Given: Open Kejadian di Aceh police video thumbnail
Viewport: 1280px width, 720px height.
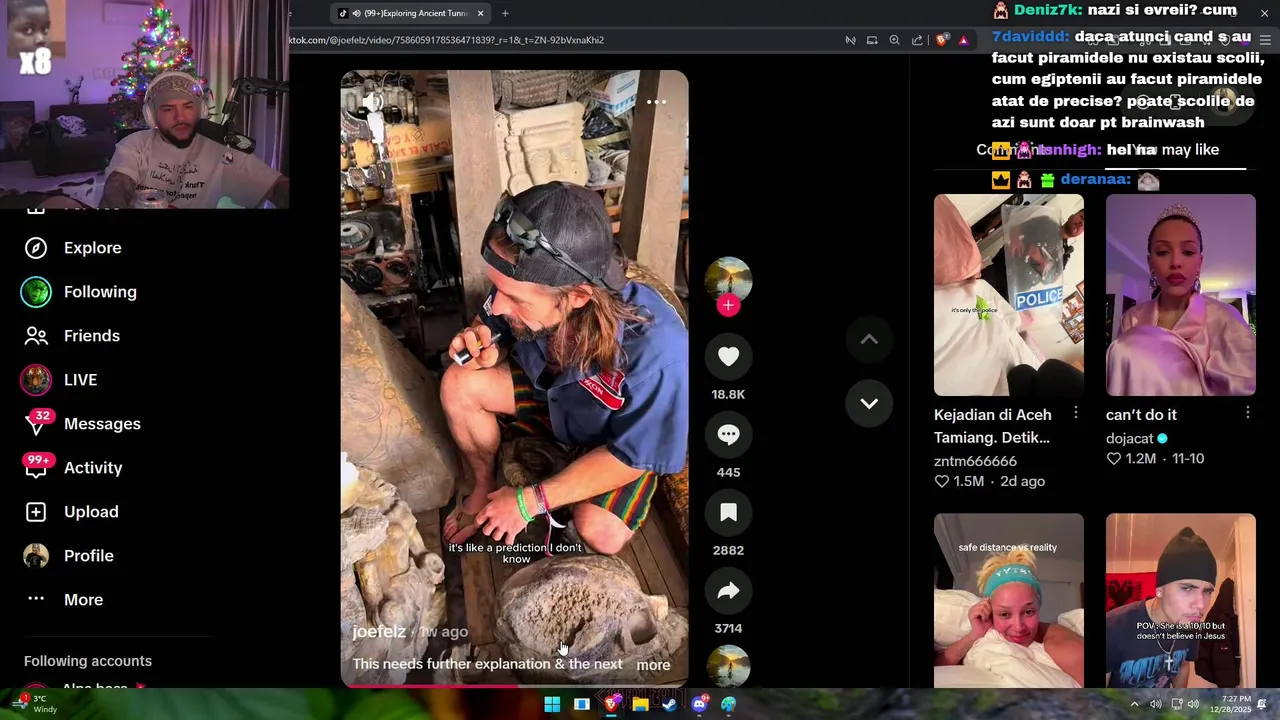Looking at the screenshot, I should 1009,295.
